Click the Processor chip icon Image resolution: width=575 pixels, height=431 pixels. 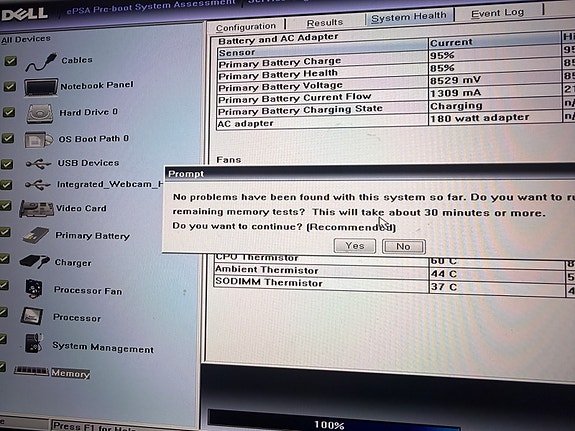pyautogui.click(x=32, y=316)
